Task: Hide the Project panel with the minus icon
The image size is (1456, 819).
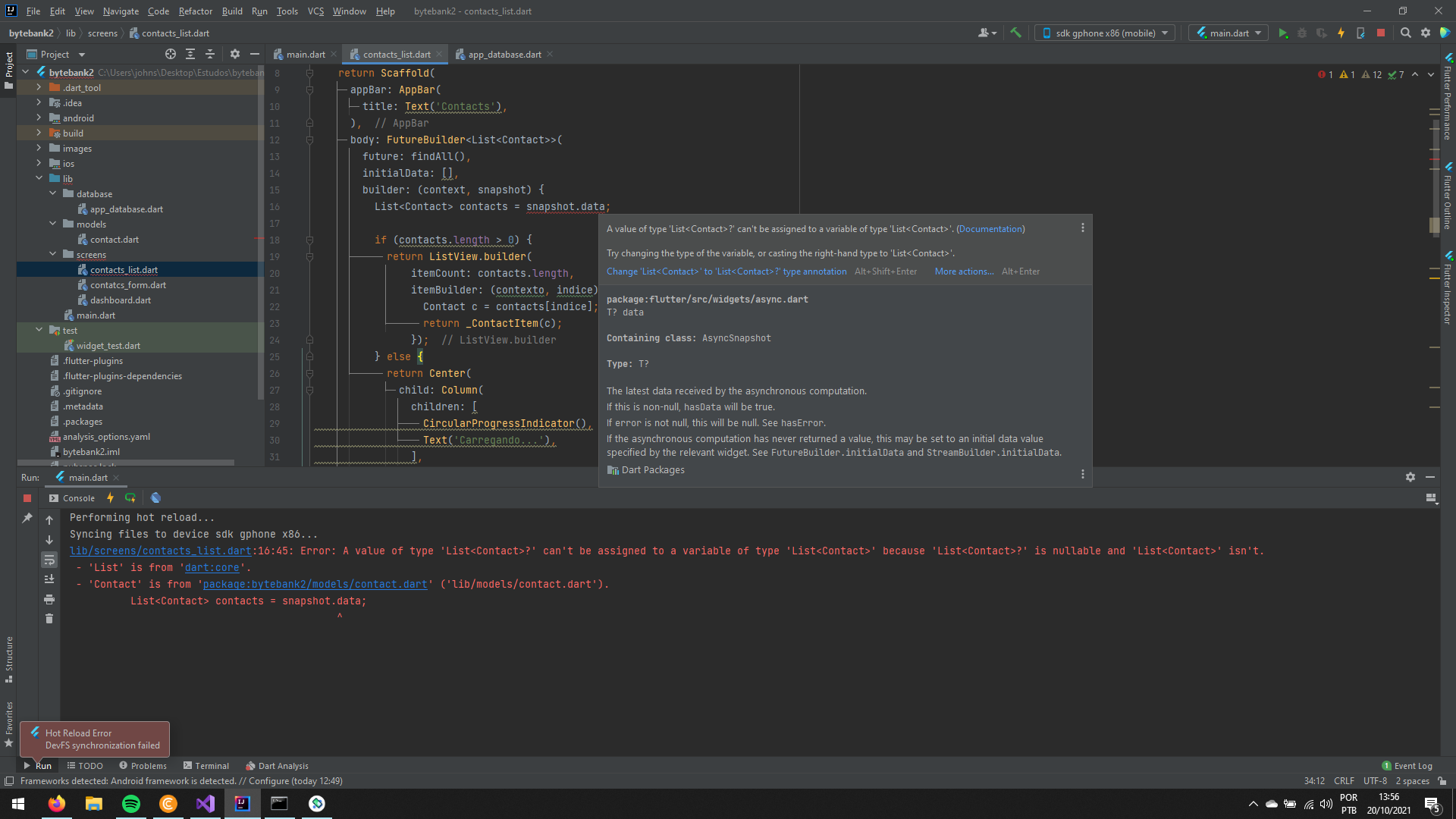Action: (x=255, y=54)
